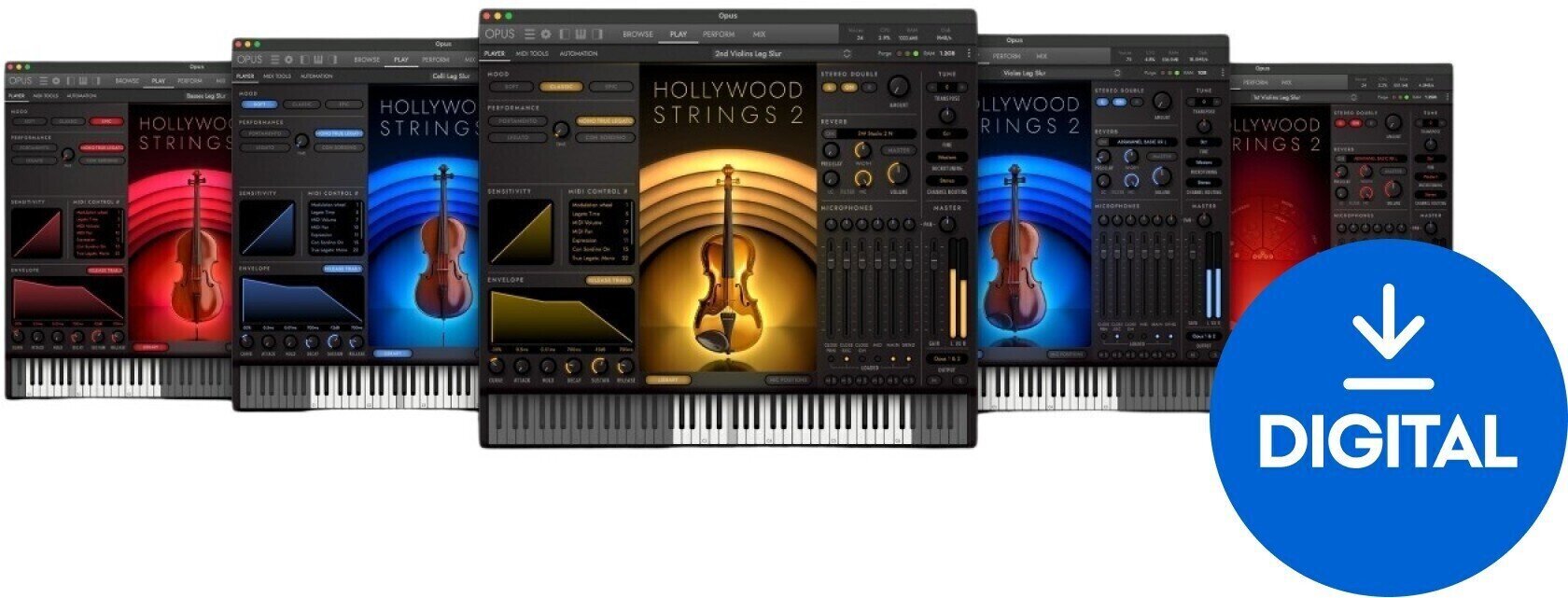This screenshot has height=598, width=1568.
Task: Click the Performance time knob in 2nd Violins window
Action: tap(561, 130)
